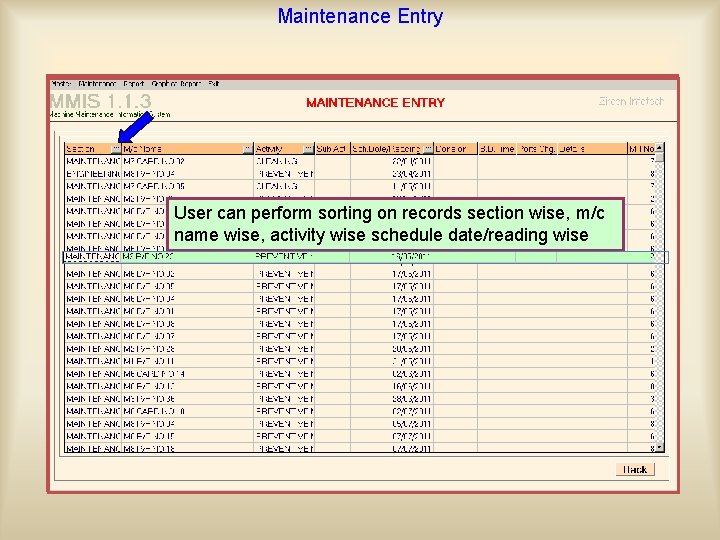Image resolution: width=720 pixels, height=540 pixels.
Task: Click the table scrollbar up arrow
Action: tap(659, 148)
